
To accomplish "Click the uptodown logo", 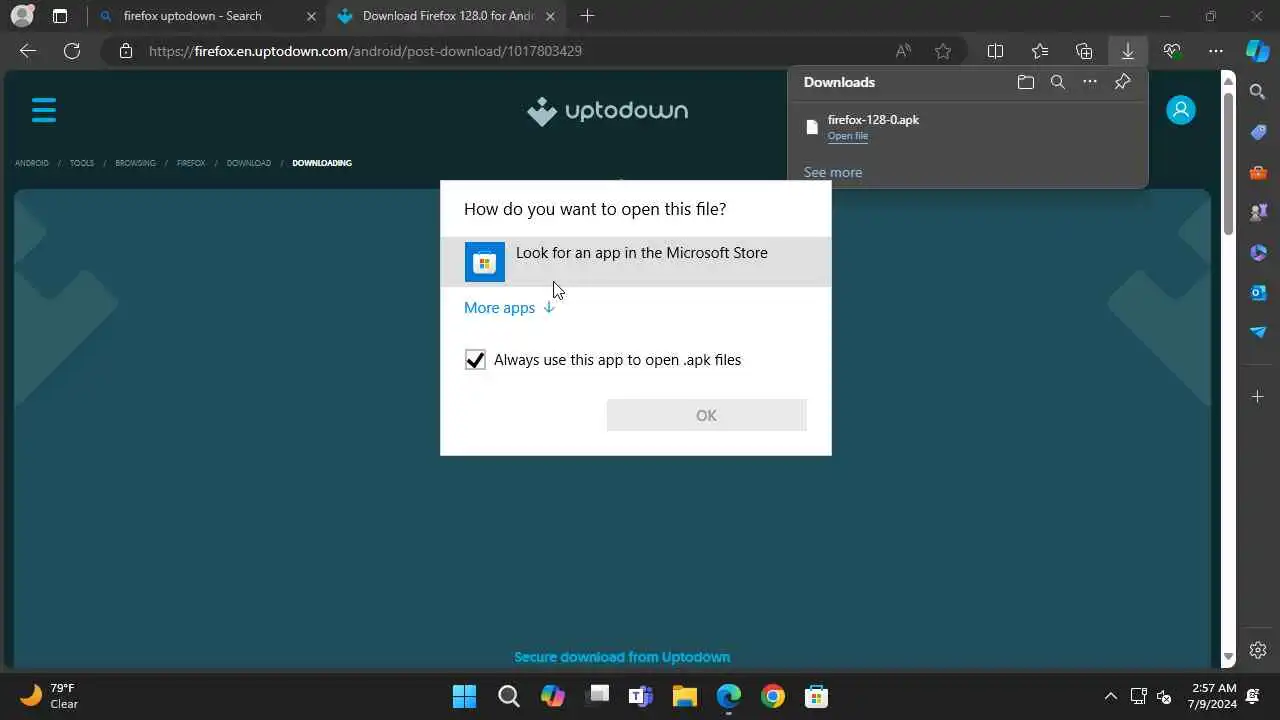I will coord(608,111).
